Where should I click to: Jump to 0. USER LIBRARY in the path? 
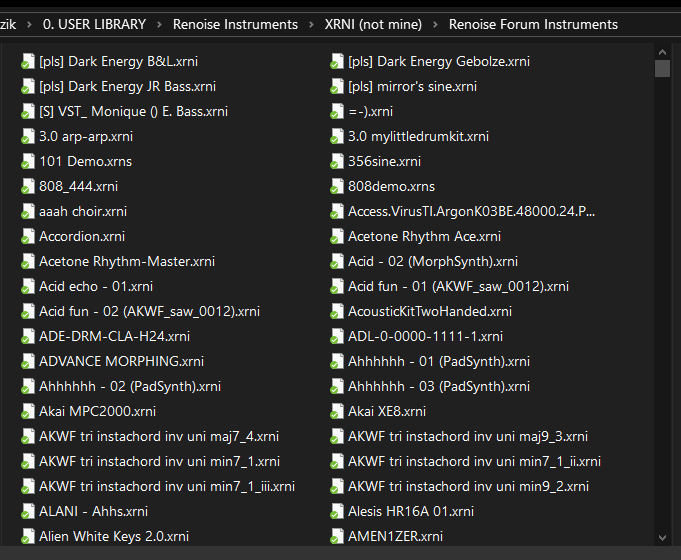pyautogui.click(x=94, y=24)
